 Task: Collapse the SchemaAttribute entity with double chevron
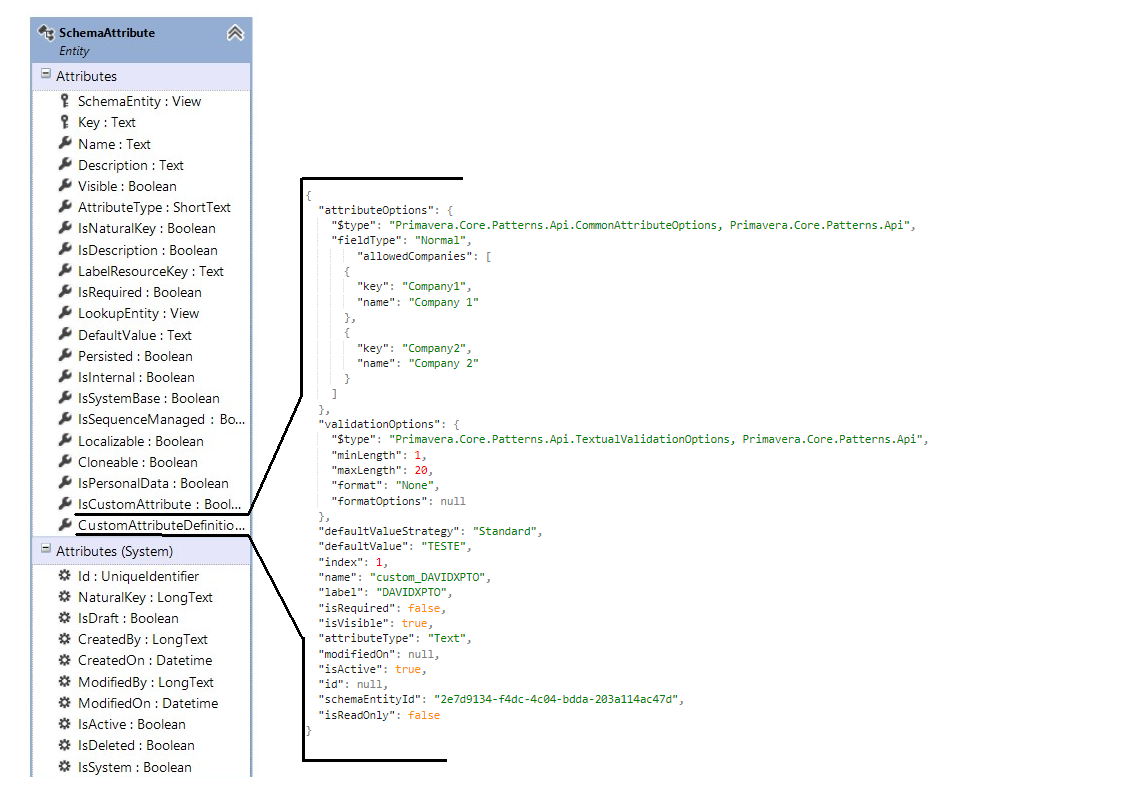pos(235,33)
